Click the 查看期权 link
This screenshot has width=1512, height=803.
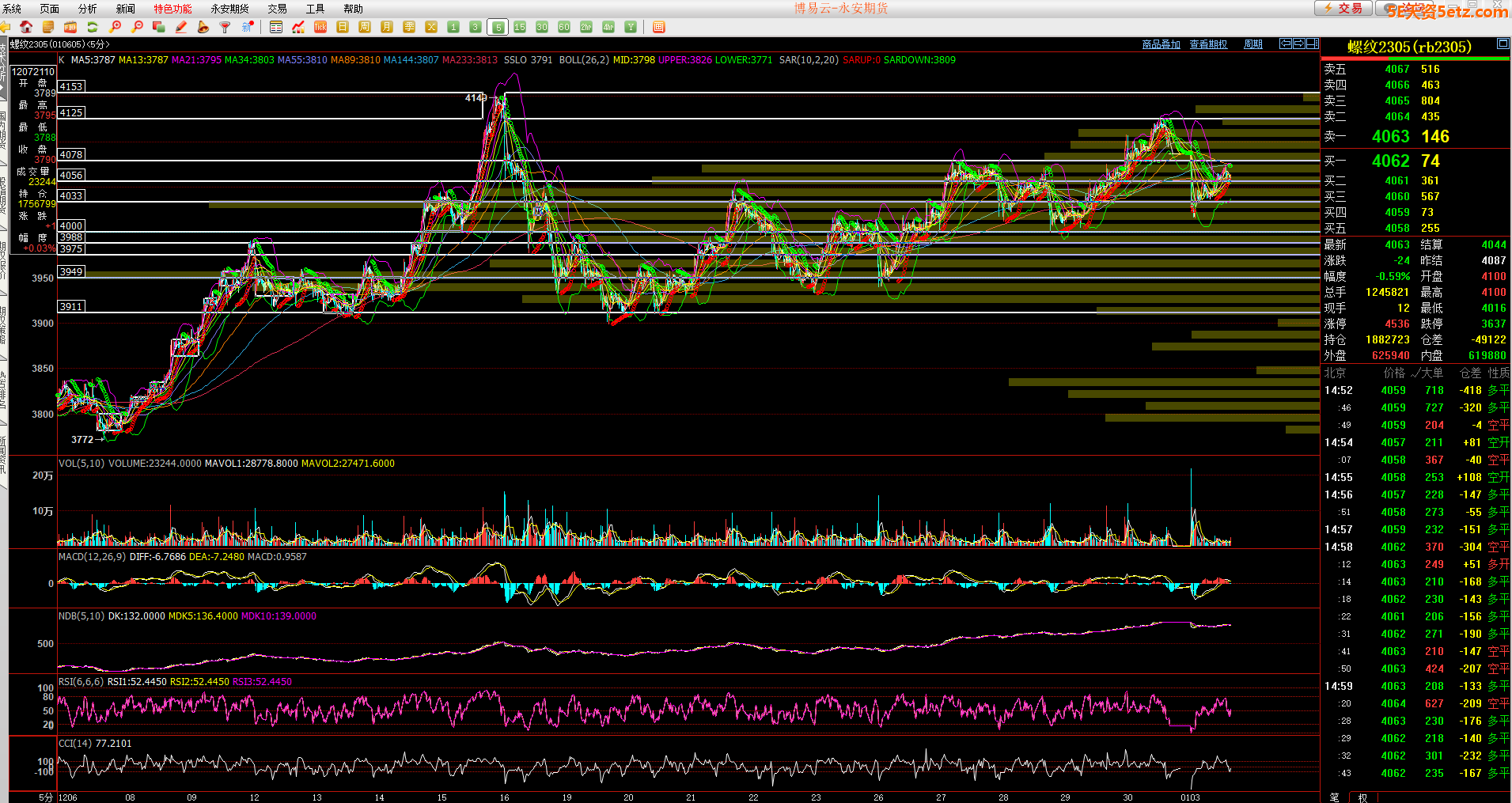pyautogui.click(x=1208, y=44)
